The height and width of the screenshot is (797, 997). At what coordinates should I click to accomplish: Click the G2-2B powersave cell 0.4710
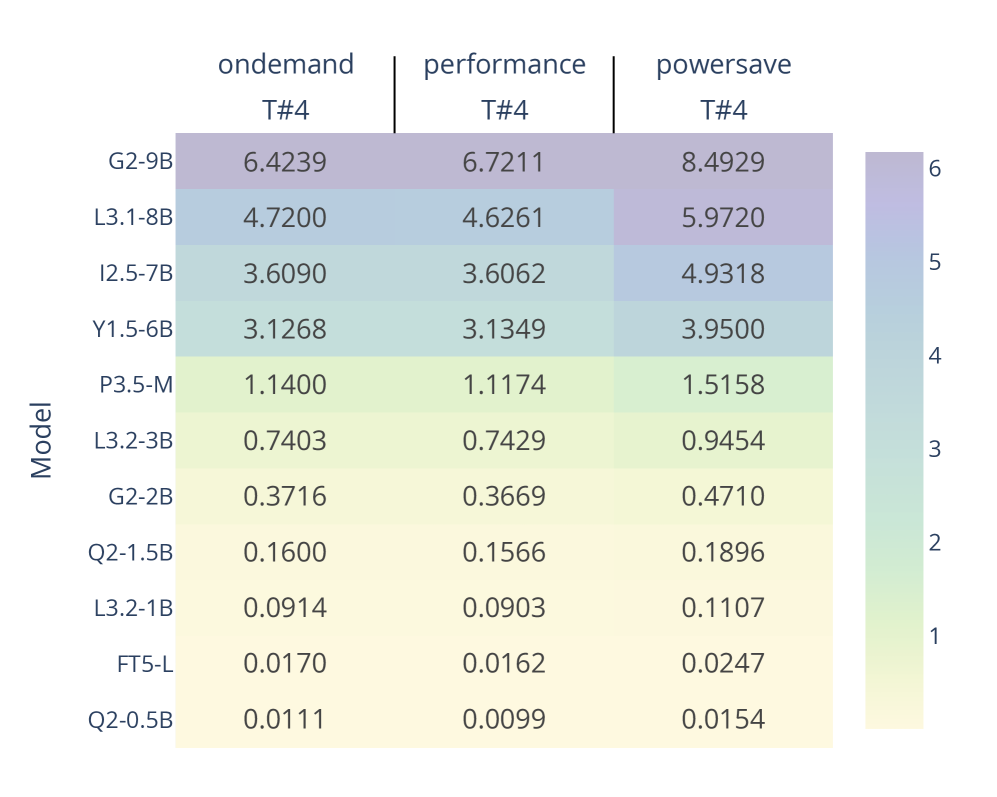tap(723, 496)
